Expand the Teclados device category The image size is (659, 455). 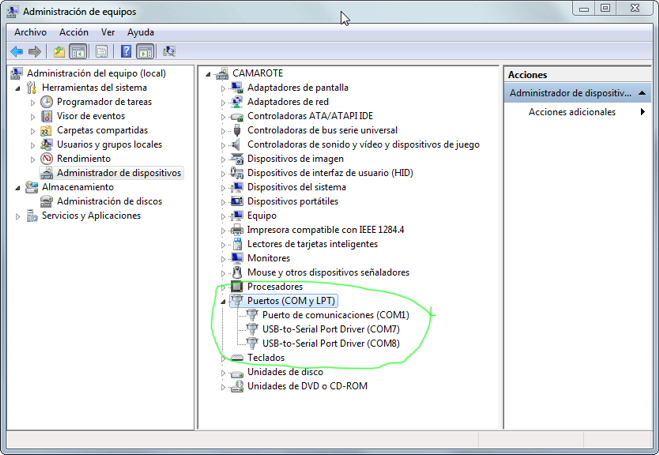point(223,358)
